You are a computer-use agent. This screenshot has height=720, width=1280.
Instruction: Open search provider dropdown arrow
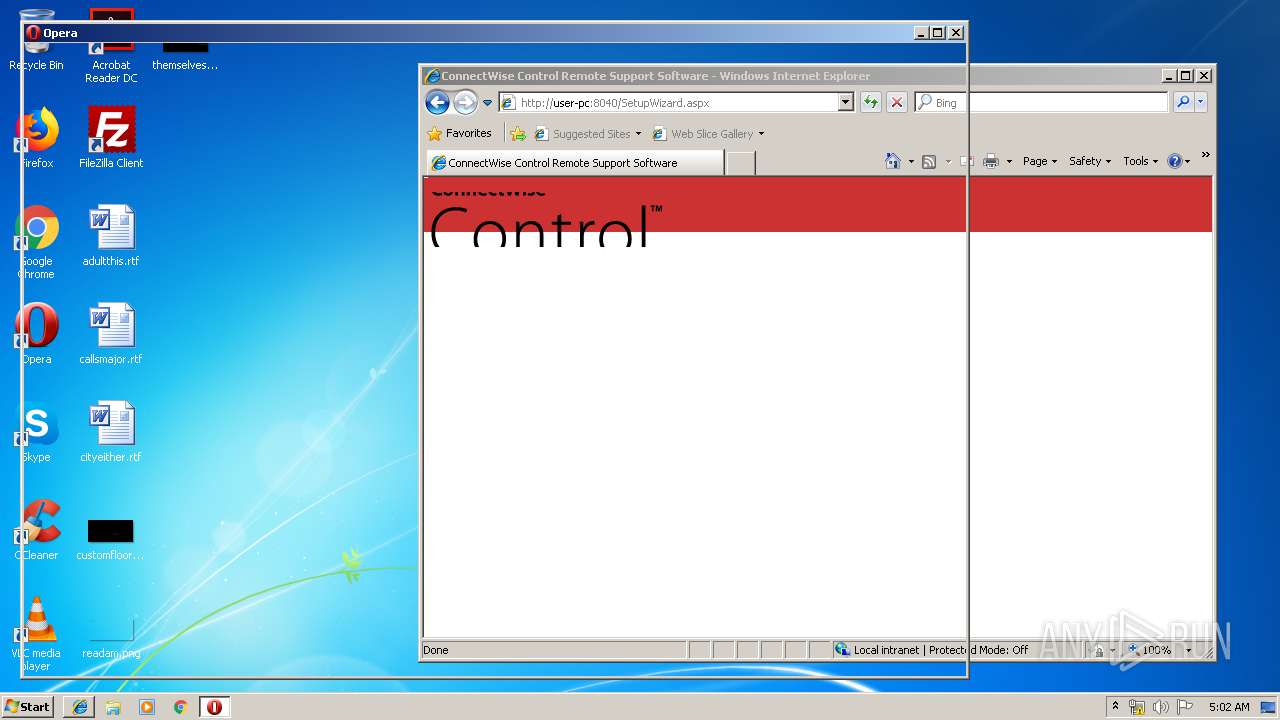point(1201,102)
